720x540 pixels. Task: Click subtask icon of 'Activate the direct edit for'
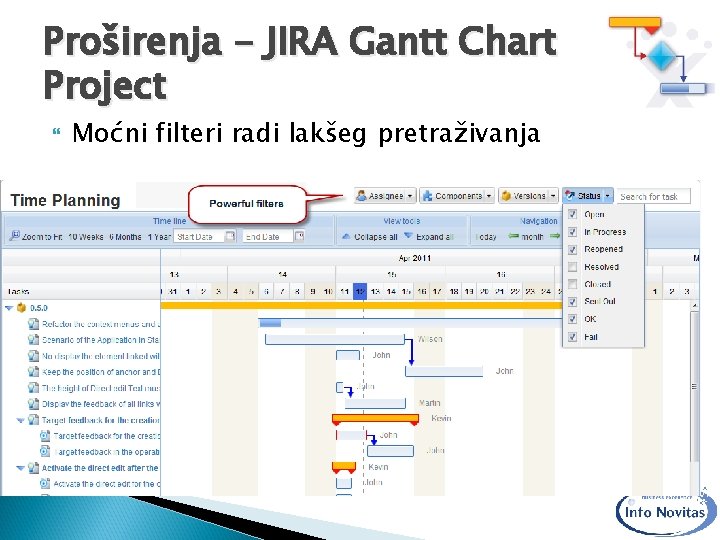[x=45, y=484]
